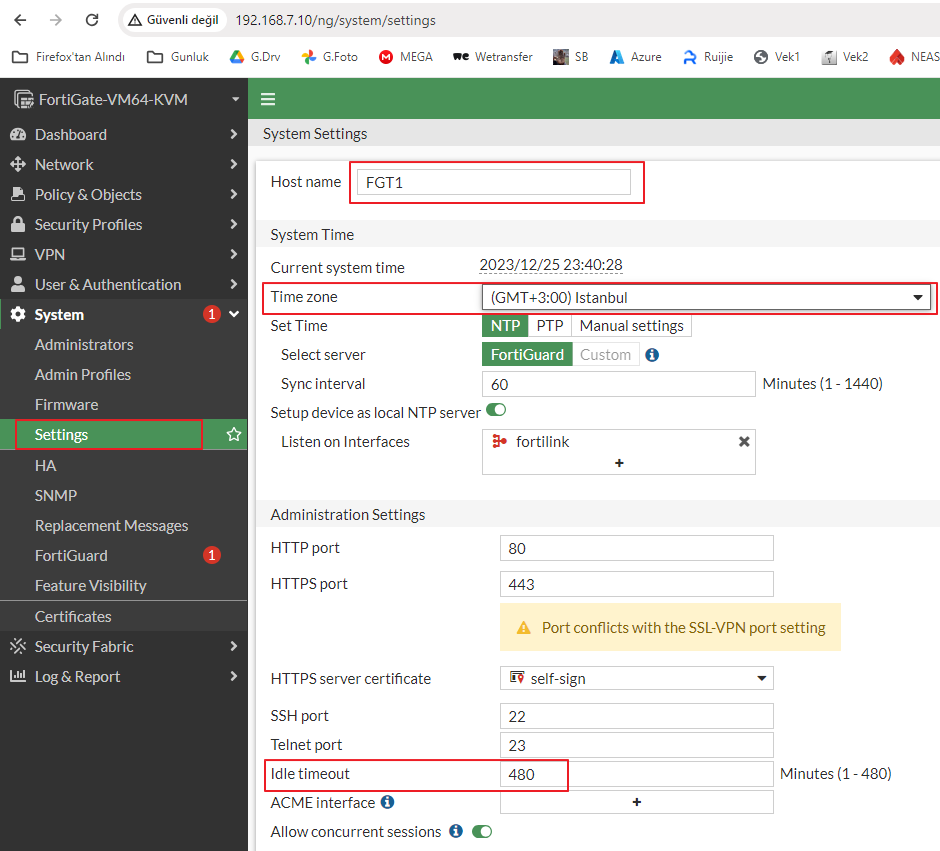Click the Host name field
Image resolution: width=940 pixels, height=851 pixels.
point(493,182)
